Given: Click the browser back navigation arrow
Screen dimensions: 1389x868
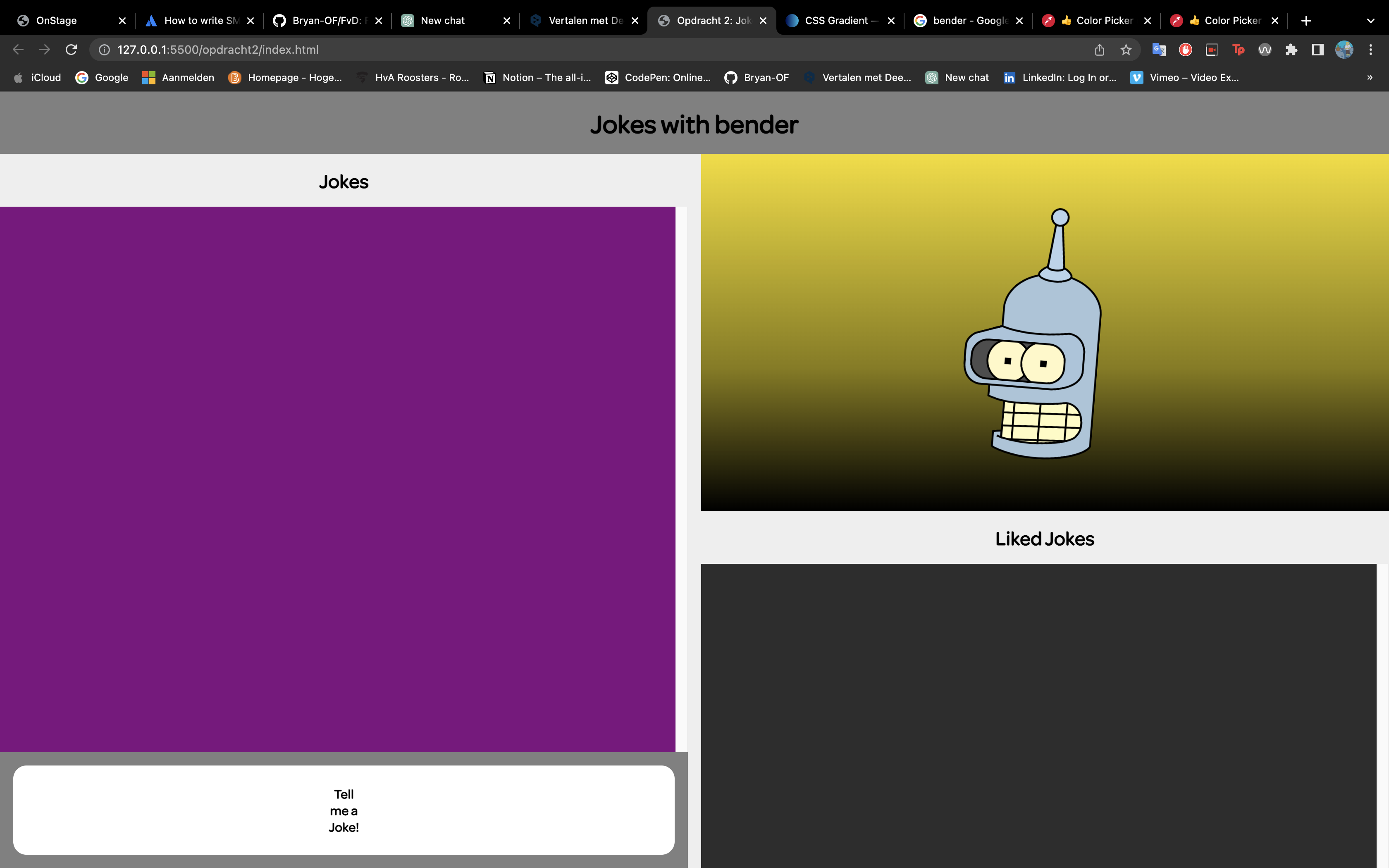Looking at the screenshot, I should [18, 49].
